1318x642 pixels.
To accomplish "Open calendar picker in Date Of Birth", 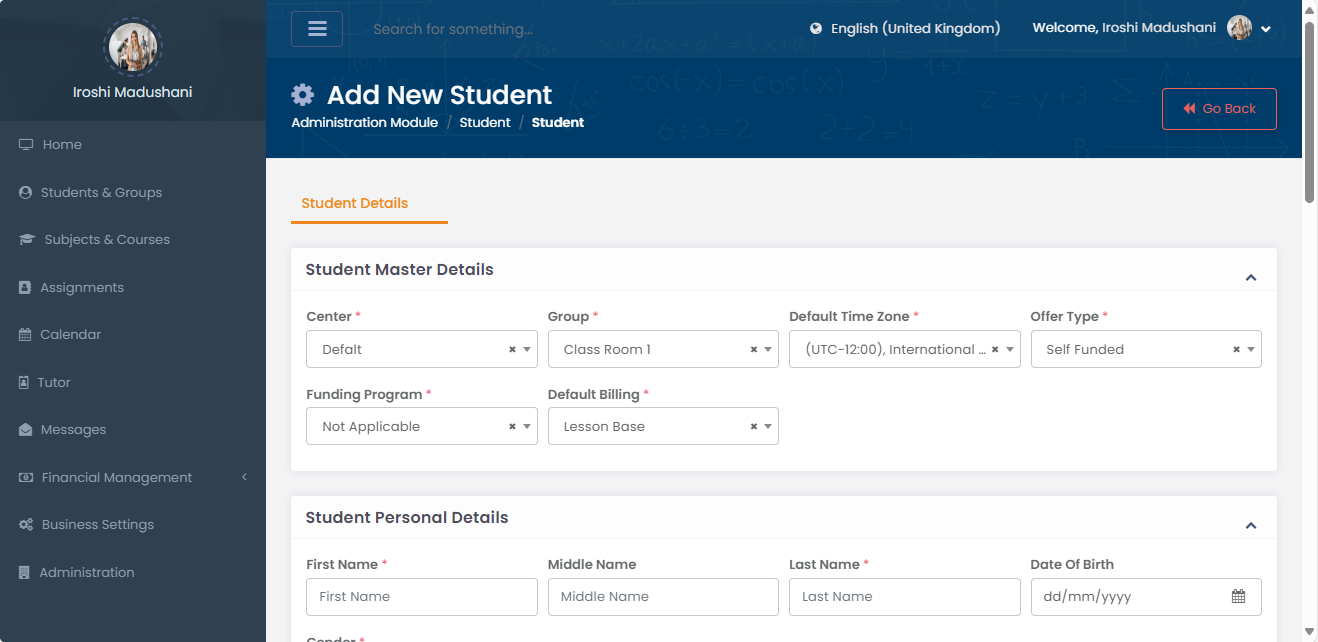I will point(1238,597).
